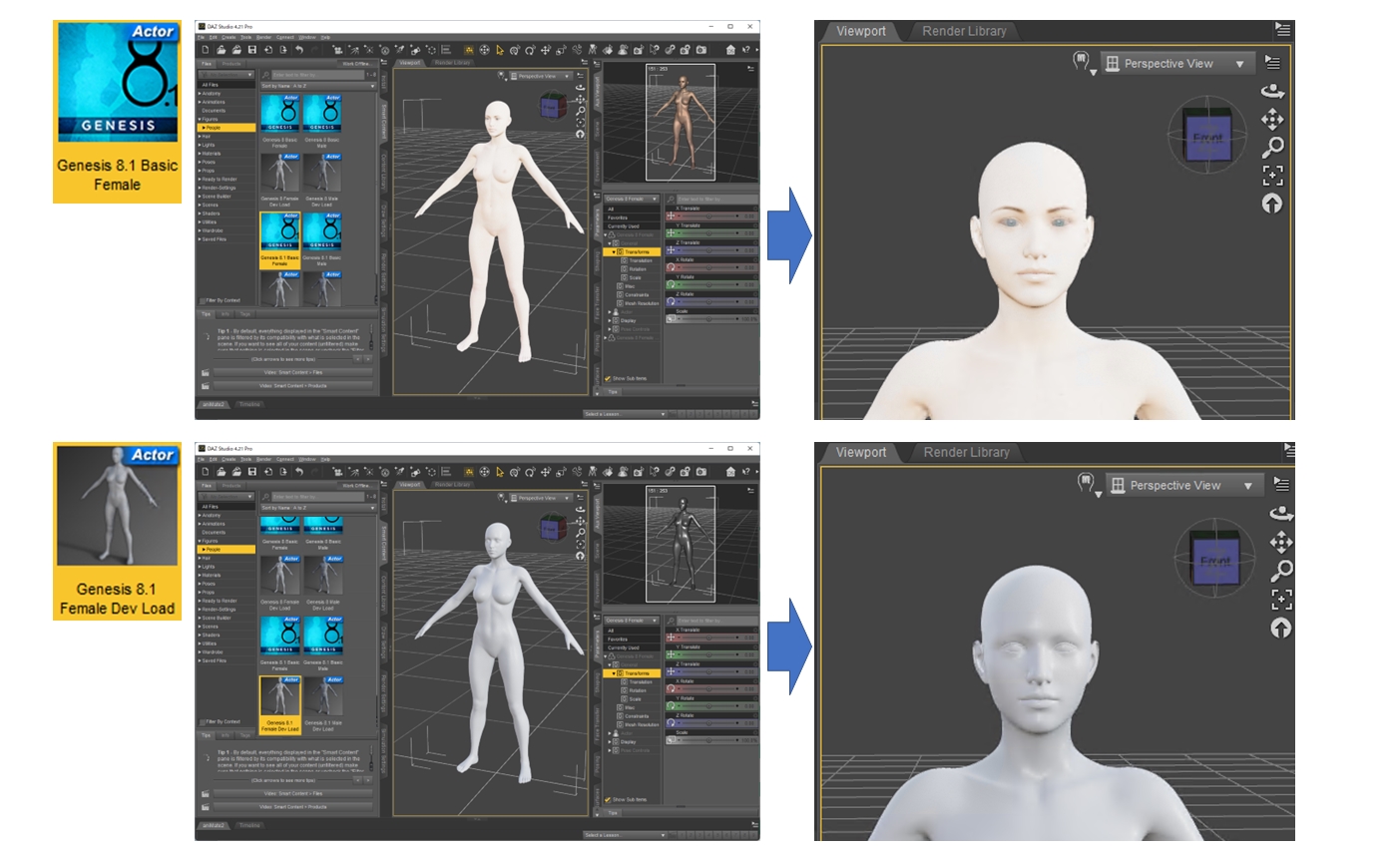Screen dimensions: 1400x852
Task: Click the reset camera arrow icon in the top enlarged viewport
Action: pyautogui.click(x=1271, y=204)
